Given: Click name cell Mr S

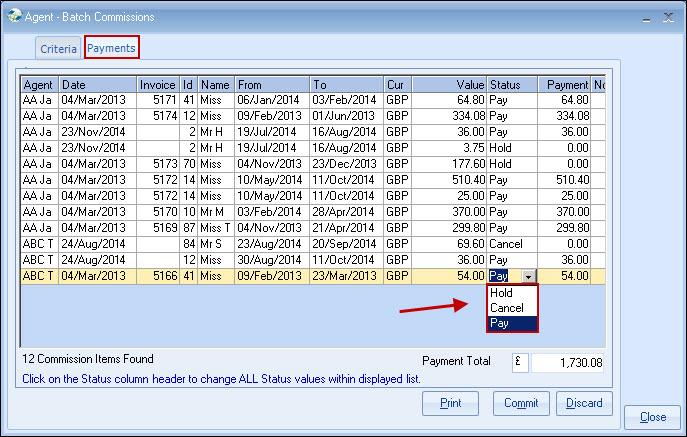Looking at the screenshot, I should (x=216, y=244).
